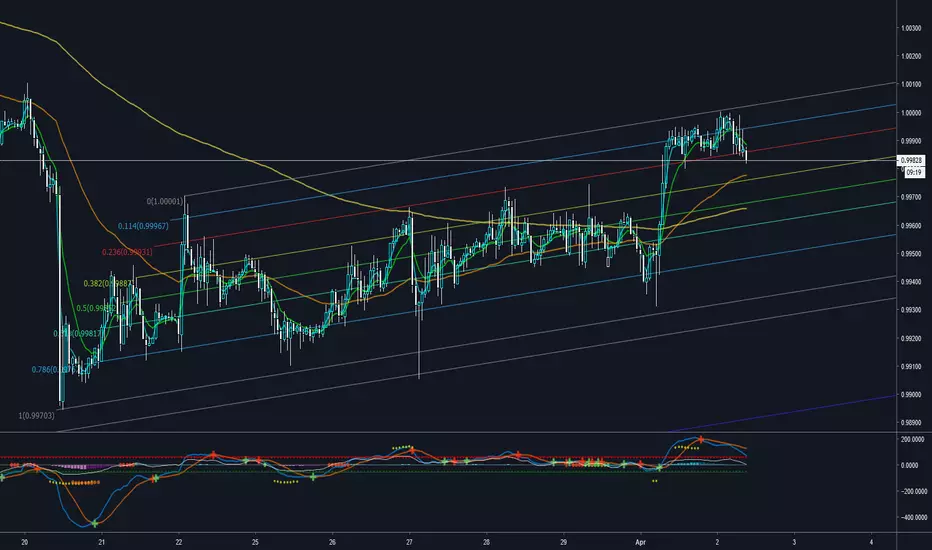Click the Apr label on time axis
The height and width of the screenshot is (550, 932).
tap(640, 542)
